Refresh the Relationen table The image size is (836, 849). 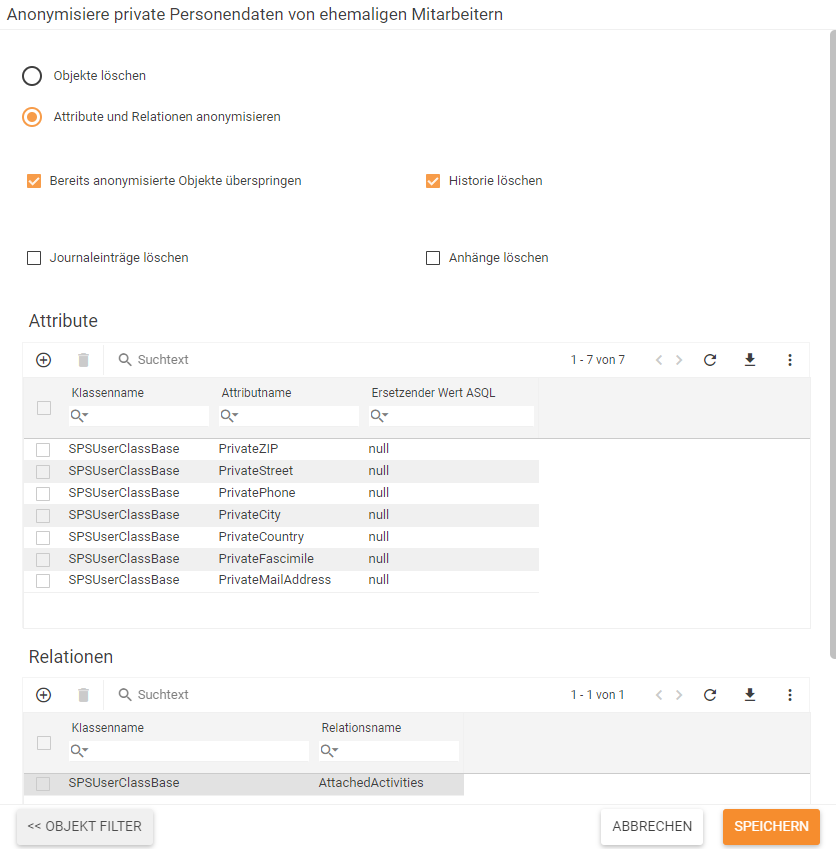point(710,695)
